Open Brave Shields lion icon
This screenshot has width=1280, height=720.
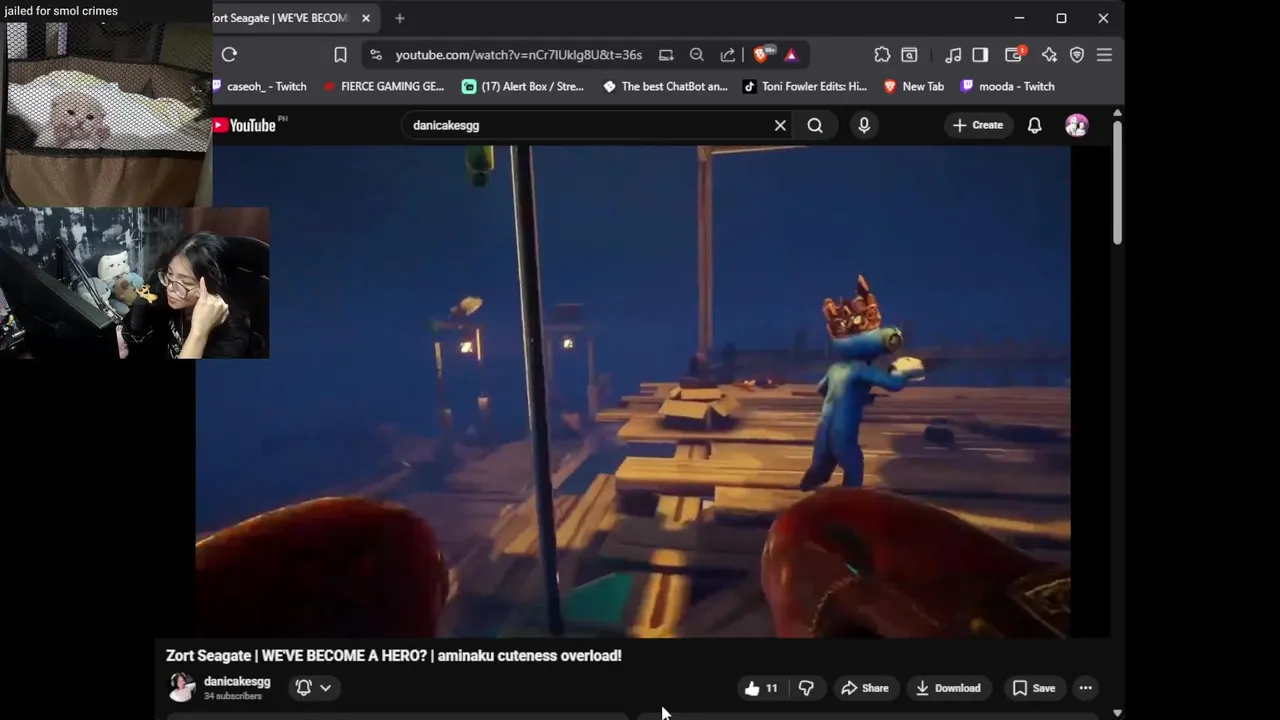(762, 55)
